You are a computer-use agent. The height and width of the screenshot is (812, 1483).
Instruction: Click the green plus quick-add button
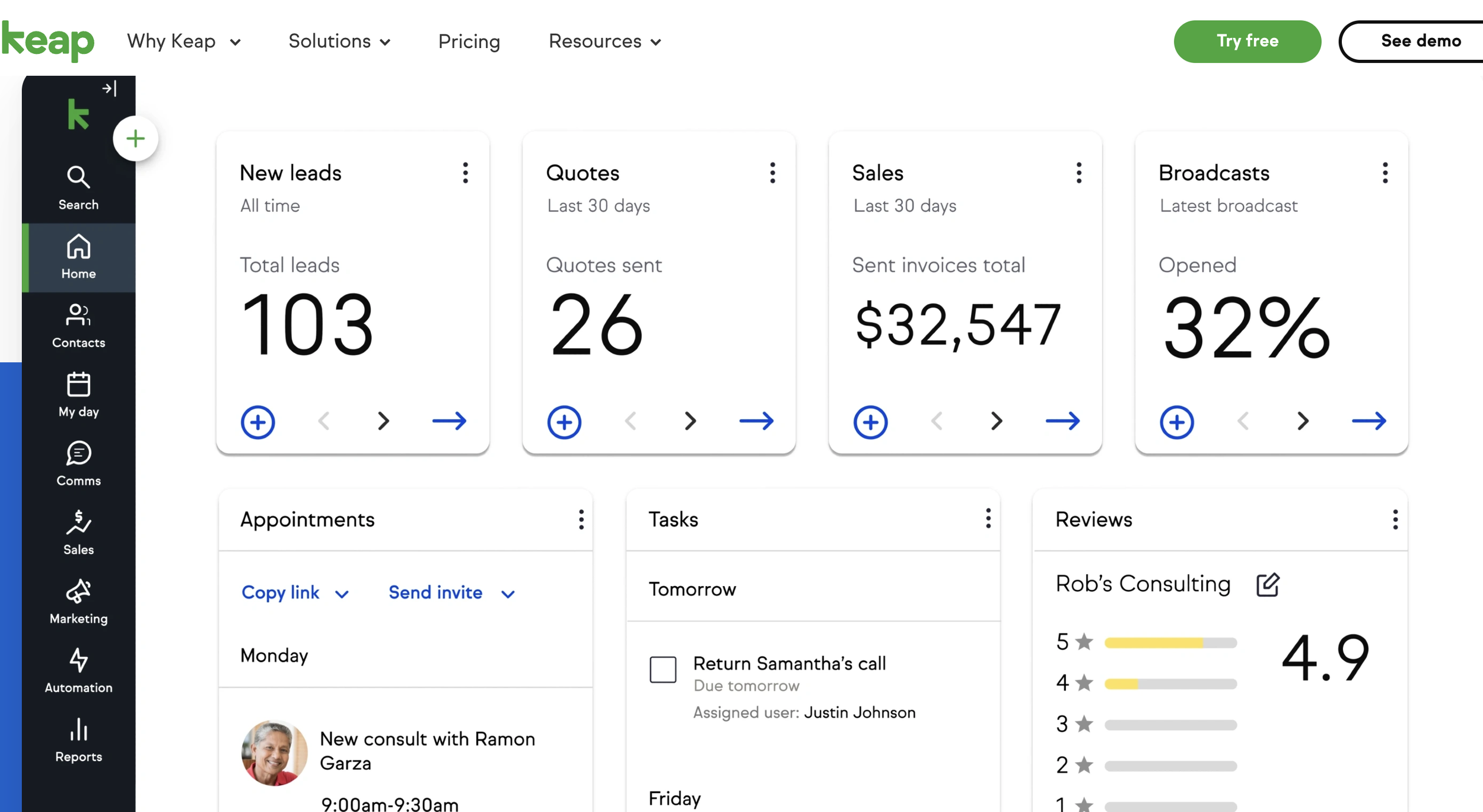(x=135, y=139)
